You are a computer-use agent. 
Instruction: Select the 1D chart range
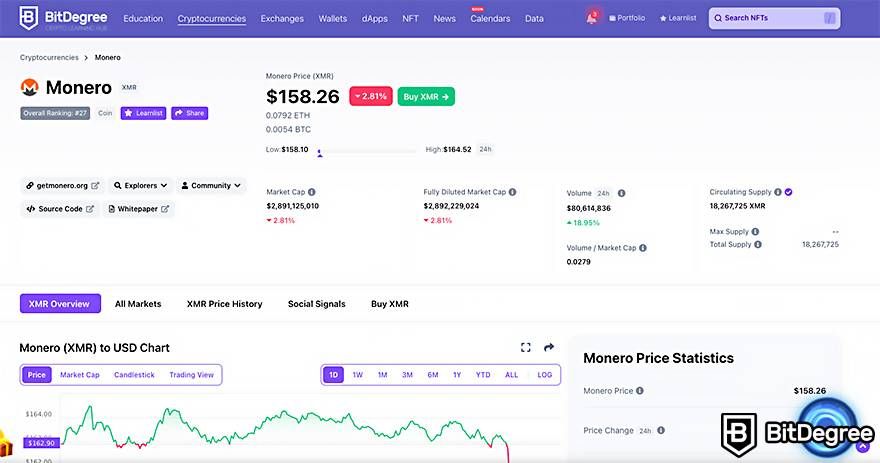tap(333, 375)
